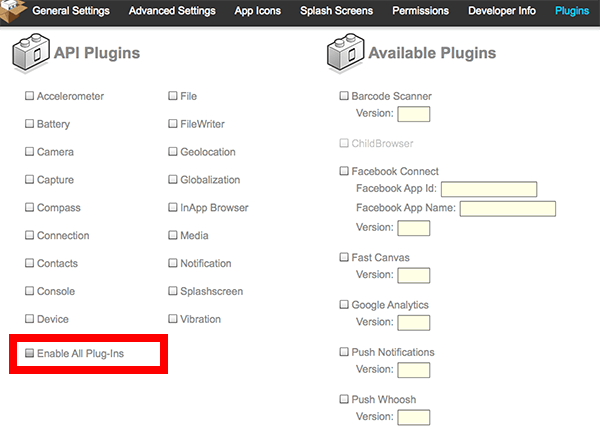The image size is (600, 433).
Task: Click the Facebook App Name input
Action: pos(507,209)
